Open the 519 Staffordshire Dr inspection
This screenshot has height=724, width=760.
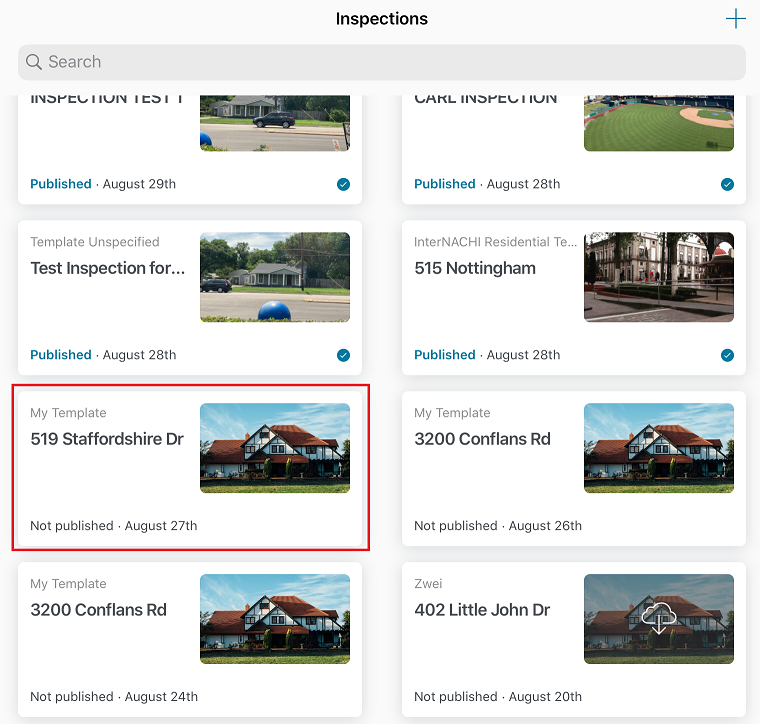coord(107,439)
